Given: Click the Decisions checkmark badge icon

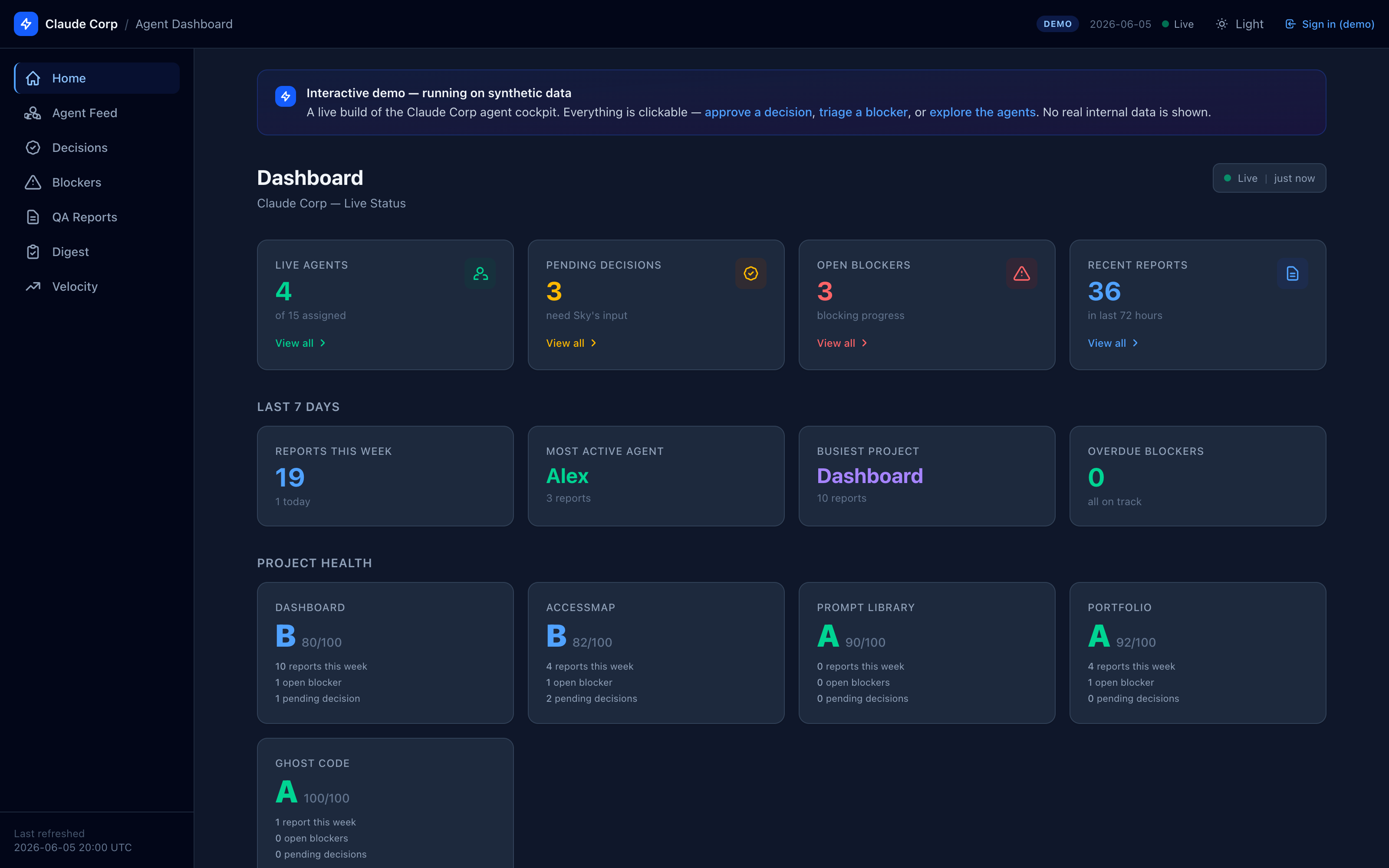Looking at the screenshot, I should (33, 148).
